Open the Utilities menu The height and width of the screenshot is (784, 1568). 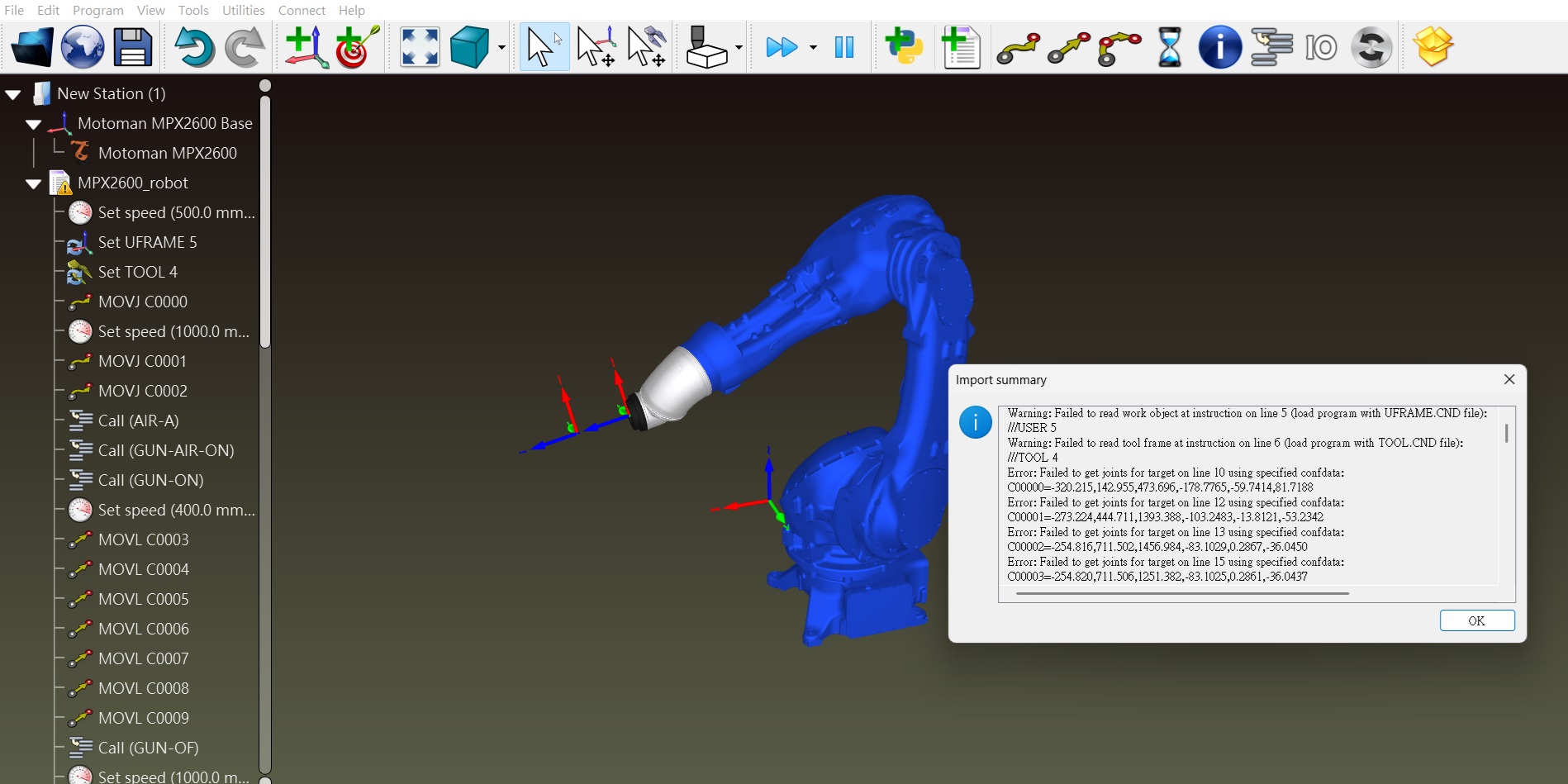pos(244,10)
